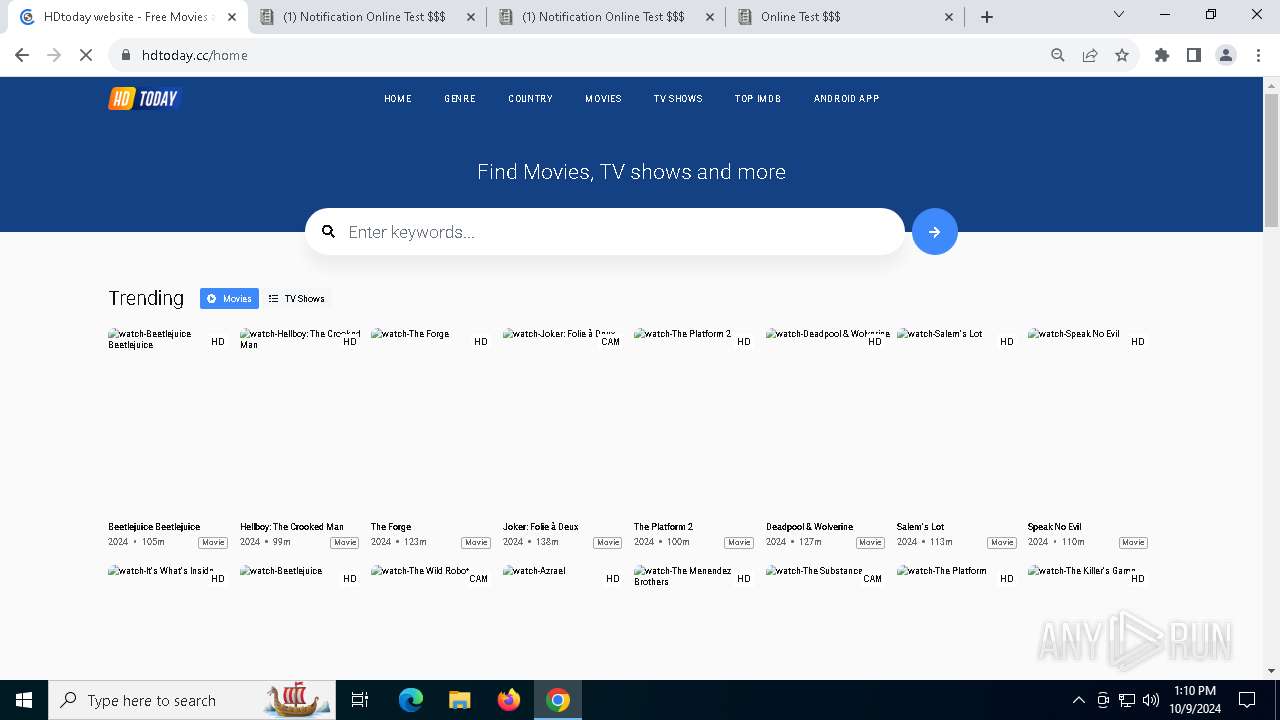Screen dimensions: 1280x720
Task: Select Movies trending toggle
Action: click(x=229, y=299)
